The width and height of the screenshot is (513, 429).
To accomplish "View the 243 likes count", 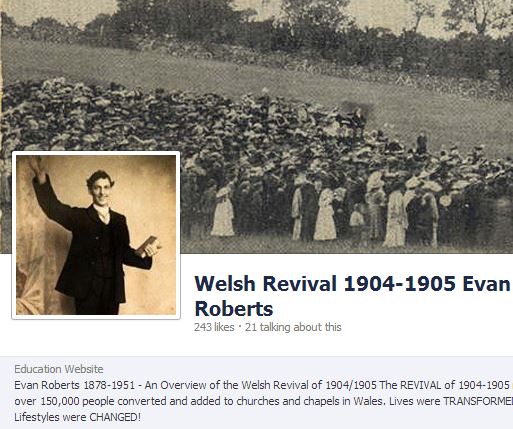I will click(214, 327).
